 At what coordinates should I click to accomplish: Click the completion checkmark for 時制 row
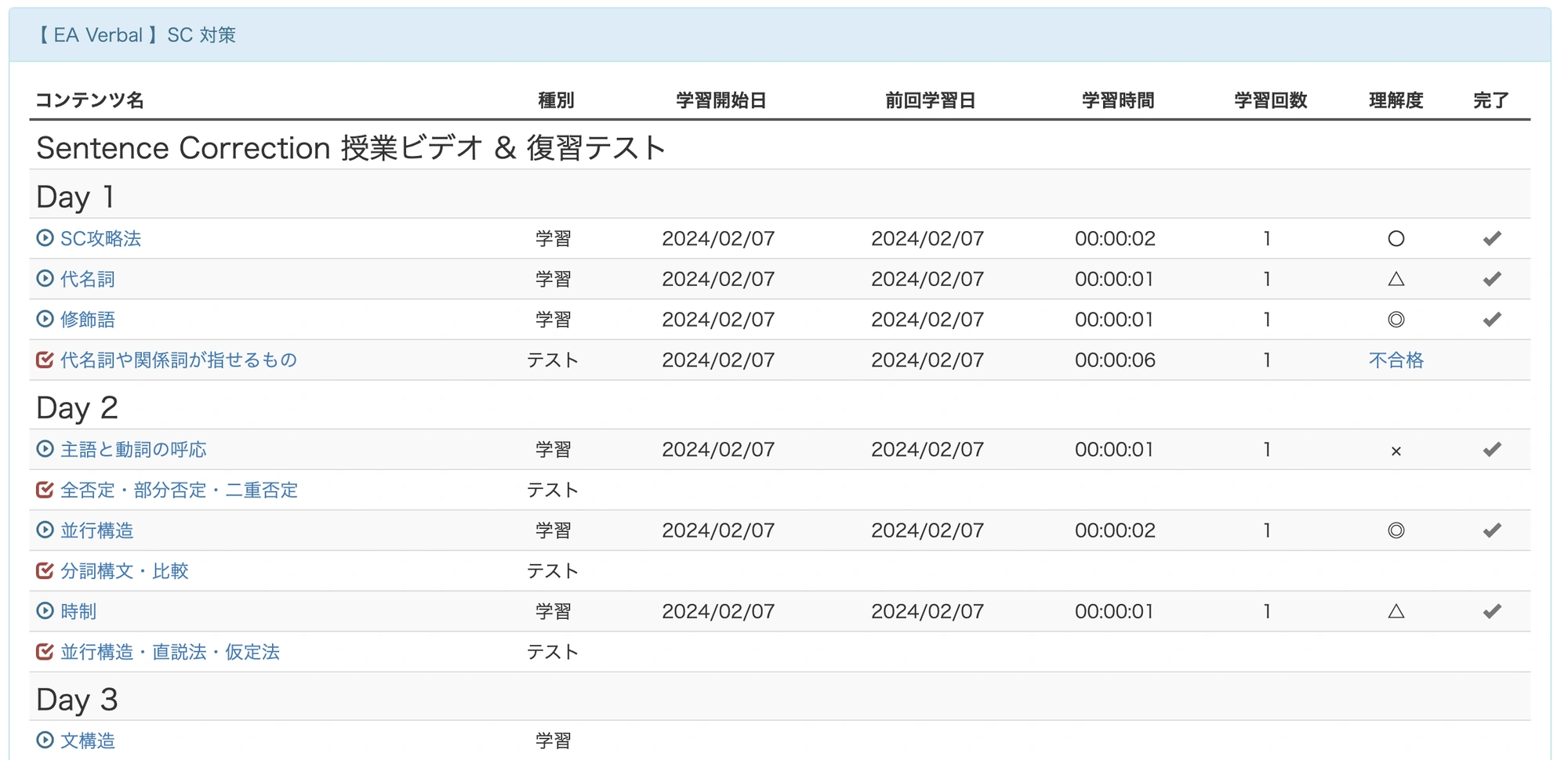(x=1491, y=611)
